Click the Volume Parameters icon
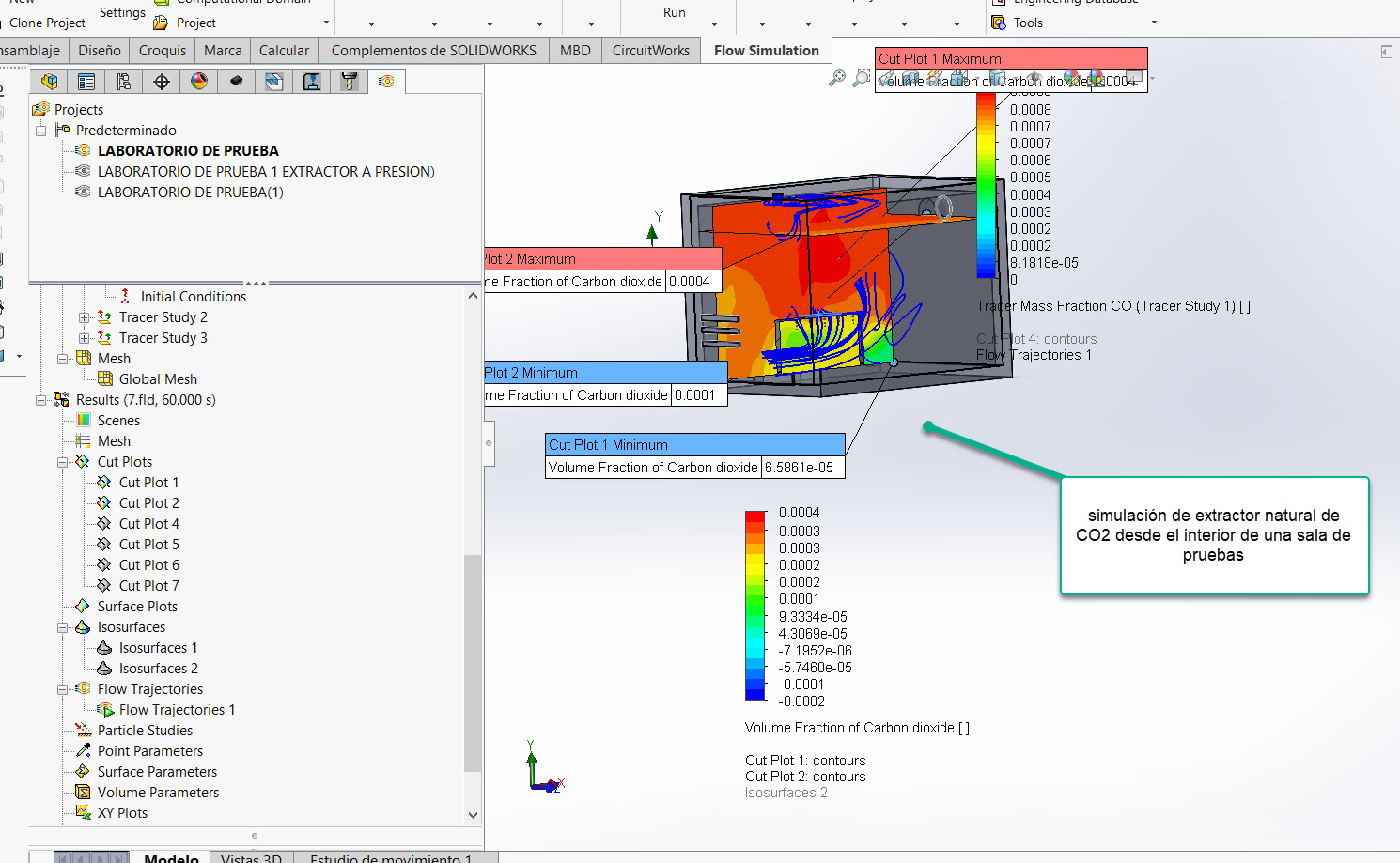 click(x=83, y=793)
